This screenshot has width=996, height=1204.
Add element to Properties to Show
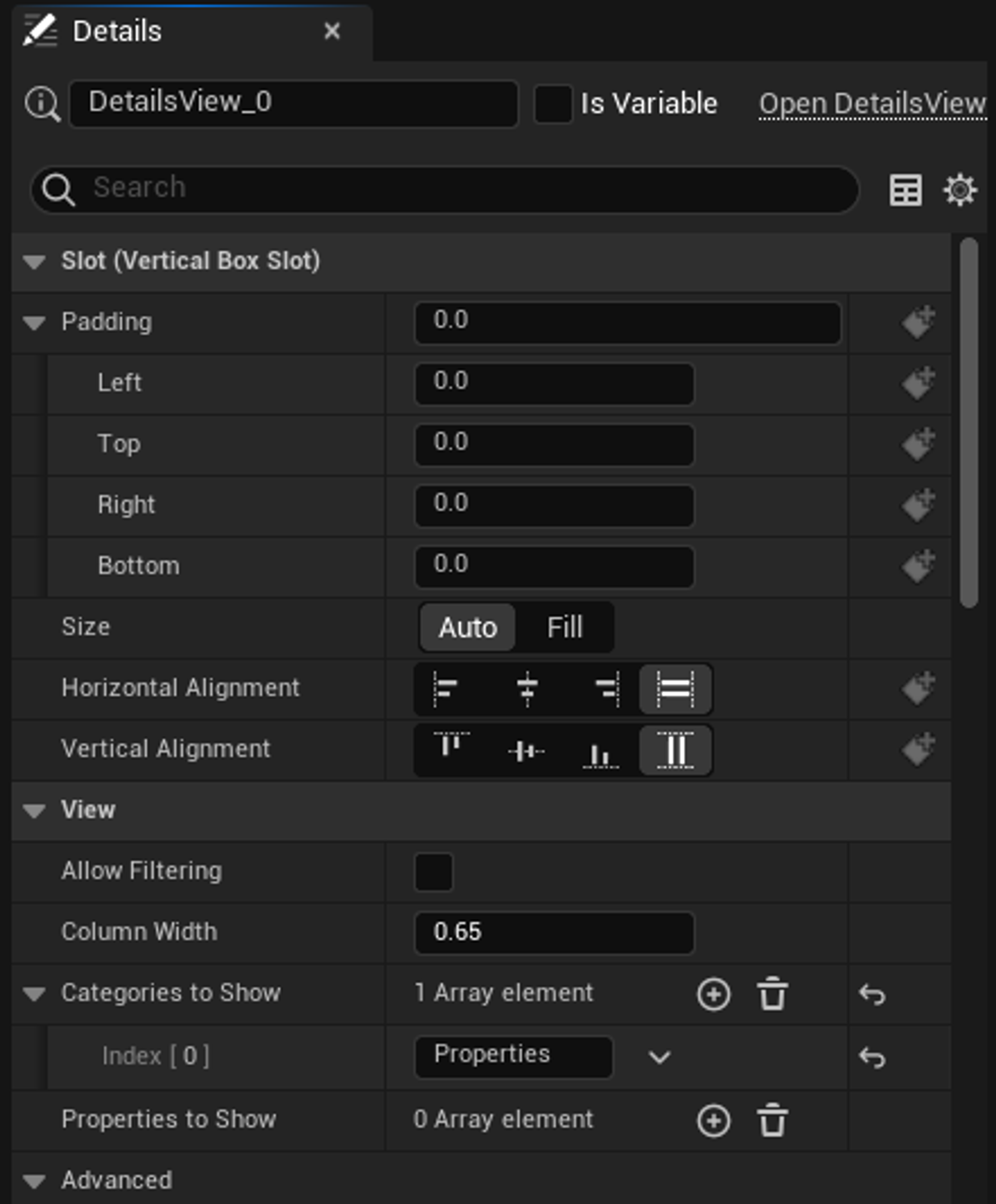click(714, 1120)
